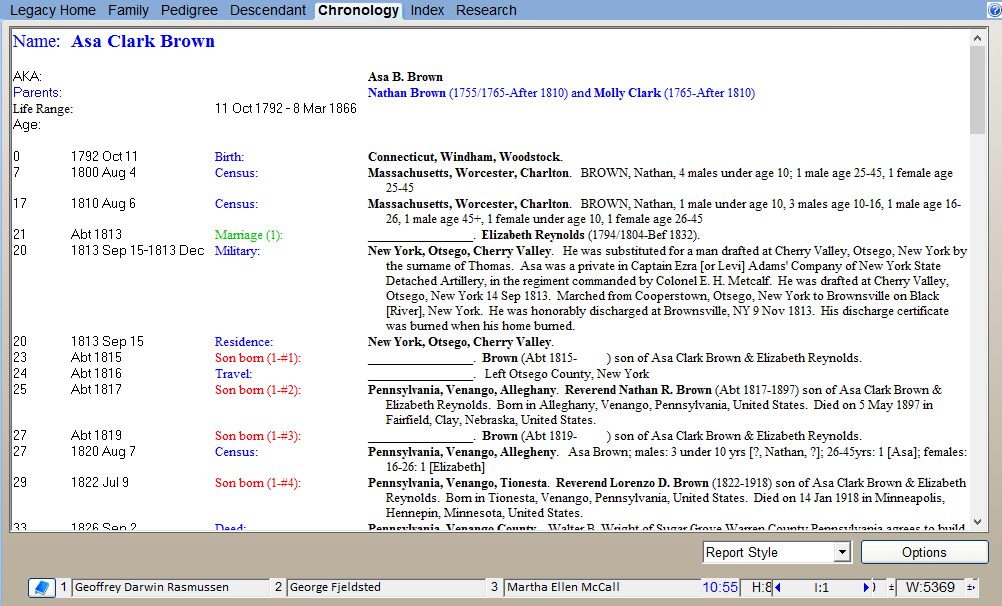The image size is (1002, 606).
Task: Click the scrollbar down arrow
Action: tap(977, 522)
